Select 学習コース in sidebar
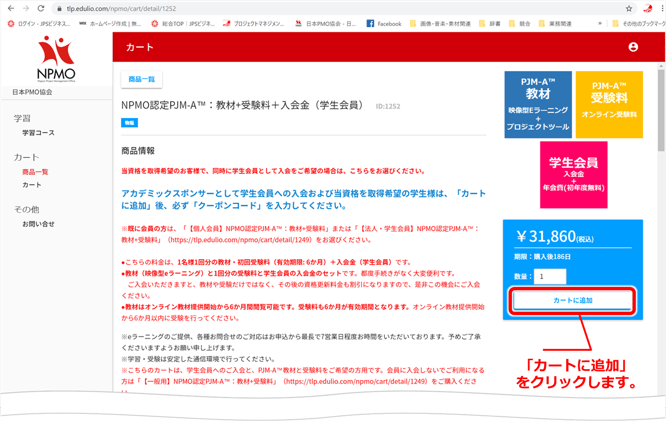This screenshot has height=423, width=666. [38, 133]
